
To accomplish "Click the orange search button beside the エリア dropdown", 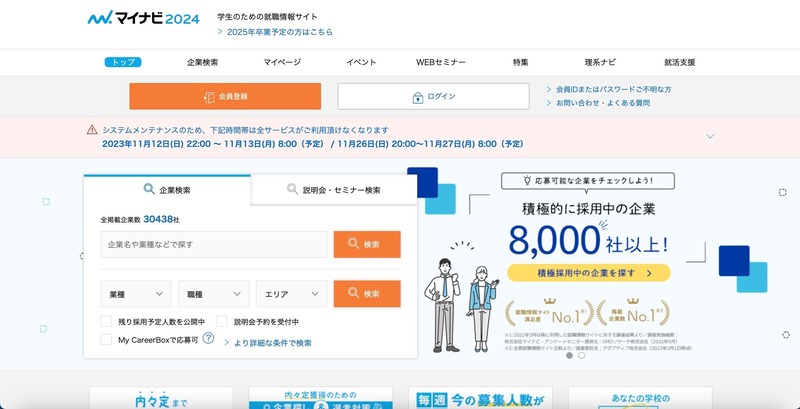I will pyautogui.click(x=367, y=294).
